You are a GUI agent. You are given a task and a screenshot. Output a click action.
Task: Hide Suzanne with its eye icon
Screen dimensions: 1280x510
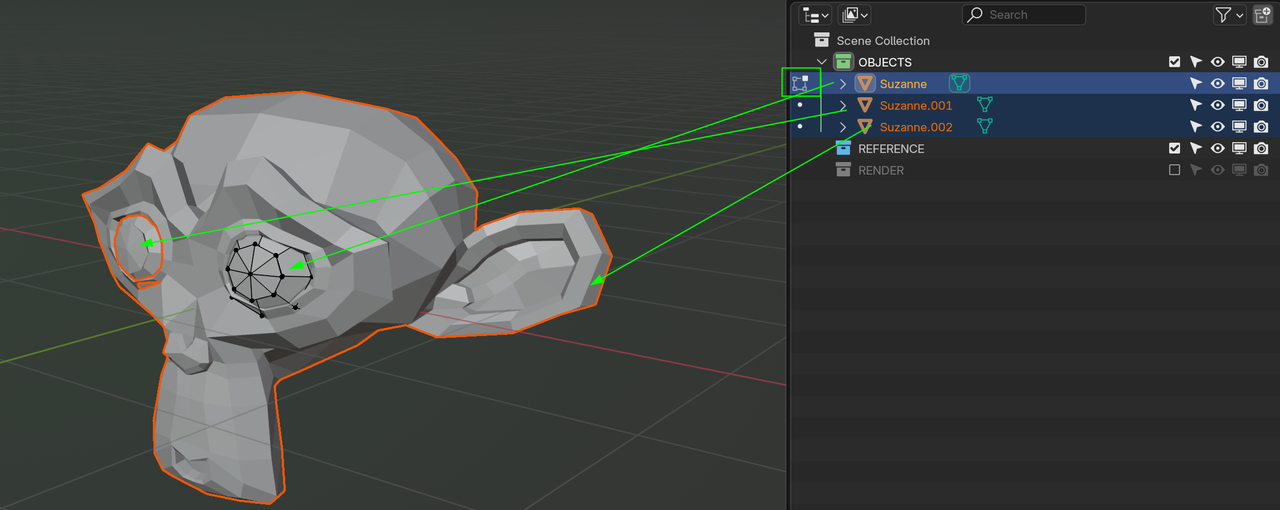(x=1217, y=84)
